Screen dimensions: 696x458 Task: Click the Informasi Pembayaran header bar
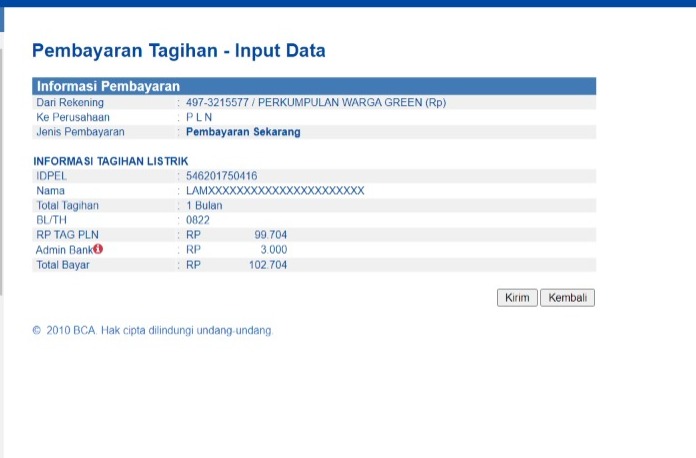tap(314, 86)
